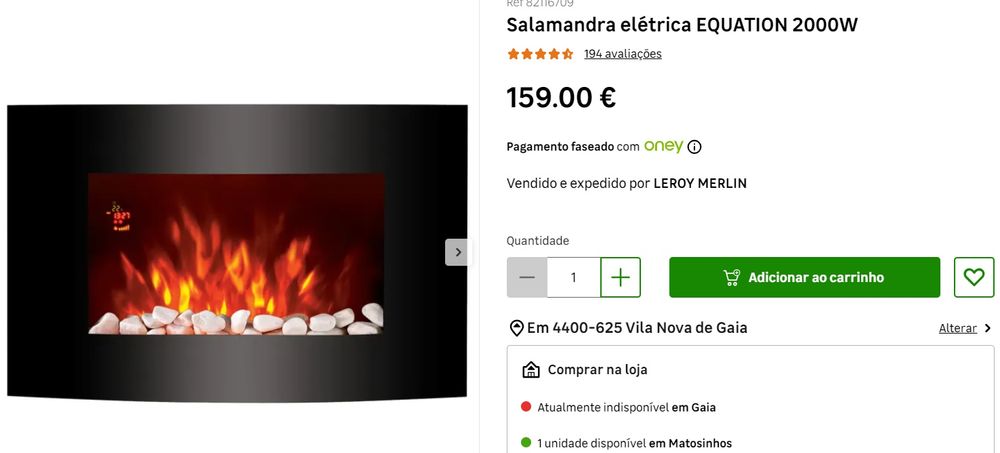
Task: Click the location pin icon near postal code
Action: (517, 329)
